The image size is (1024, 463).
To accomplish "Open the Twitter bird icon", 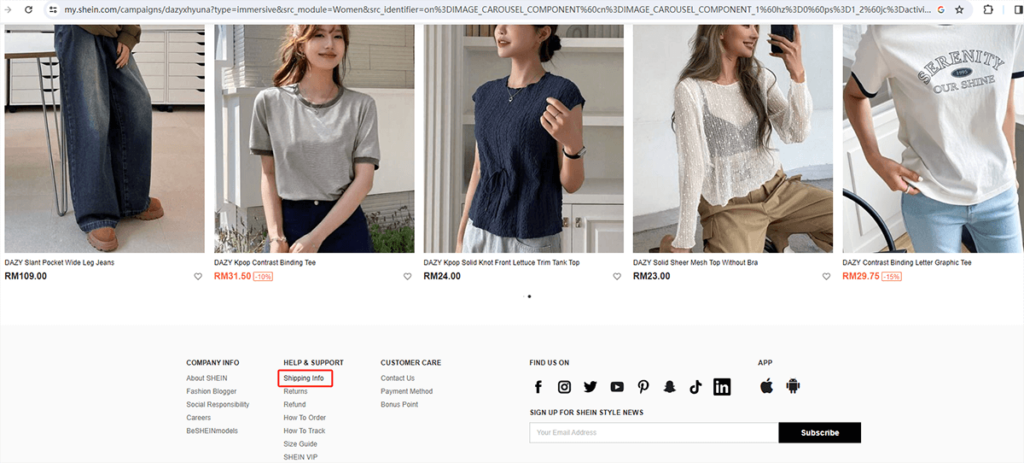I will click(x=590, y=387).
